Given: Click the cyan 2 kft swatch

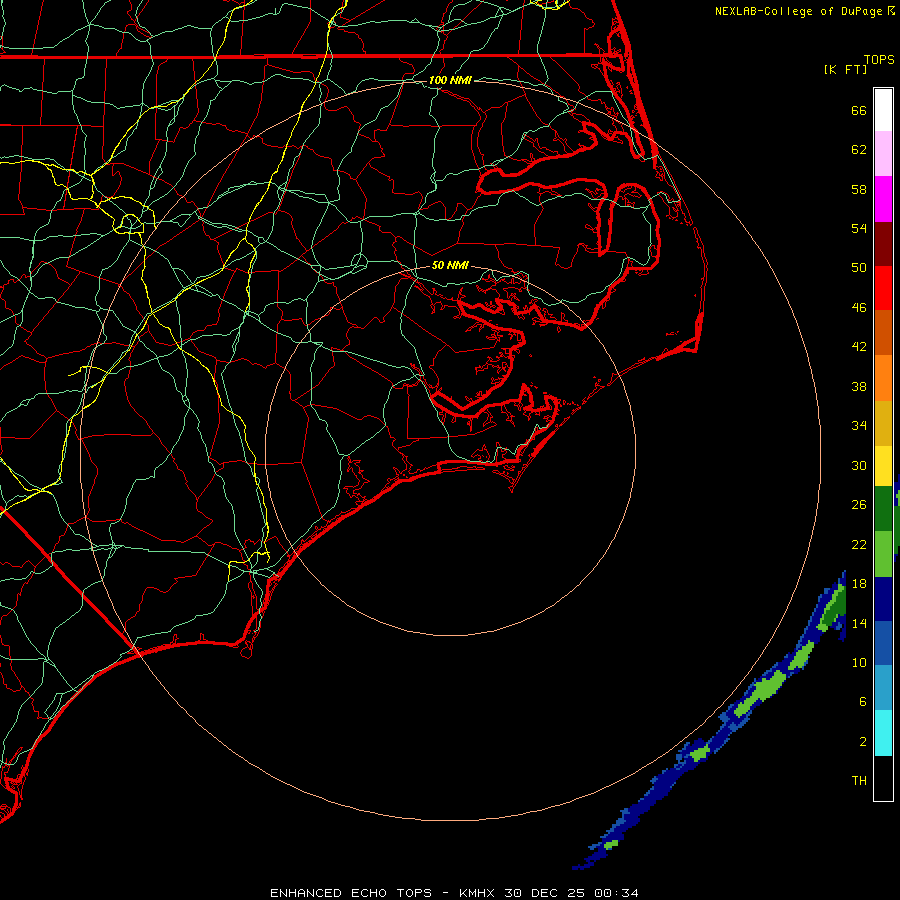Looking at the screenshot, I should [x=883, y=733].
